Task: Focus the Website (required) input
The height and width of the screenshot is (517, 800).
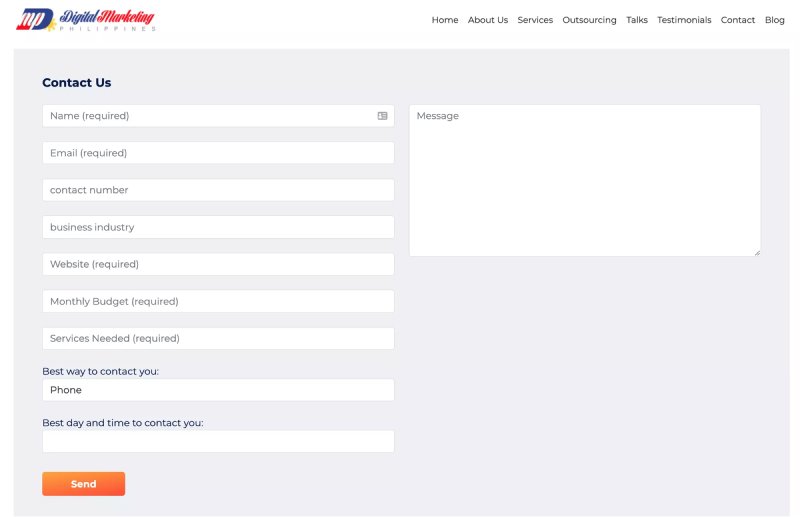Action: (x=218, y=264)
